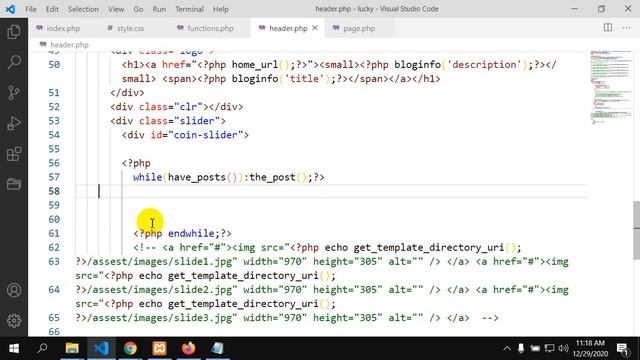640x360 pixels.
Task: Click the 'home_url' function name
Action: coord(255,64)
